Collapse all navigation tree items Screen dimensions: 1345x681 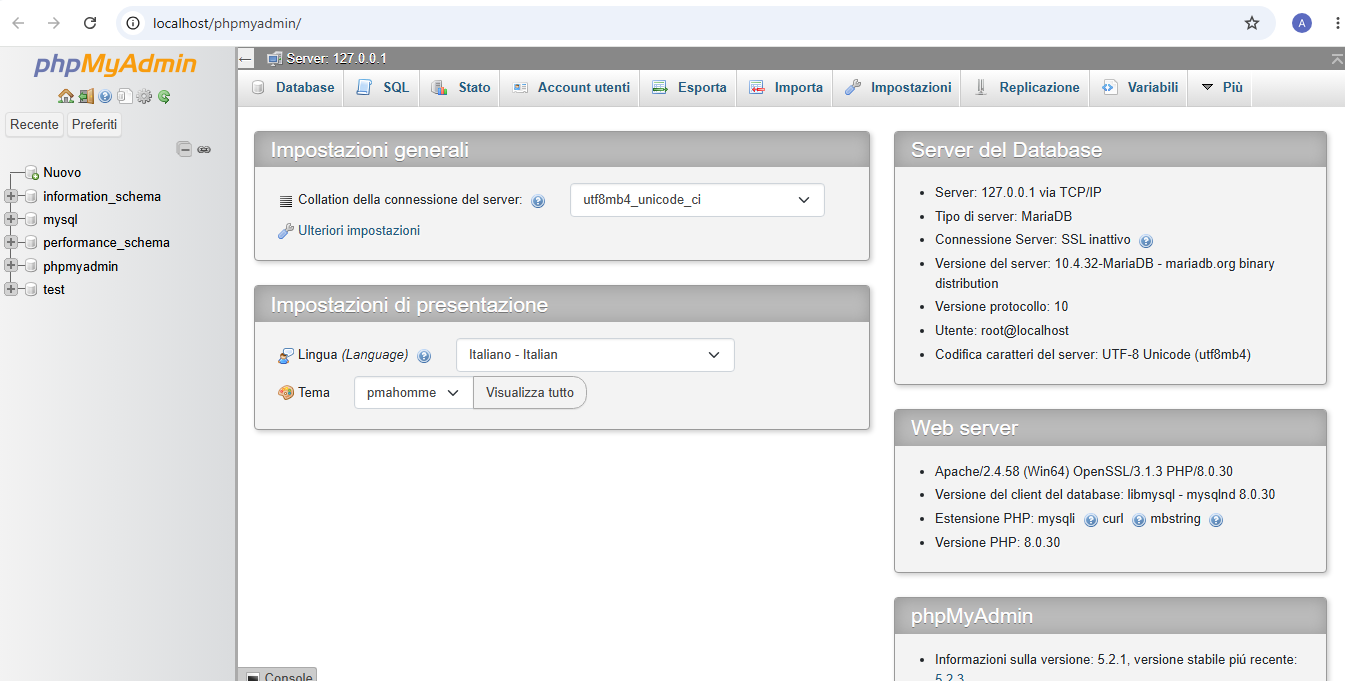tap(184, 149)
